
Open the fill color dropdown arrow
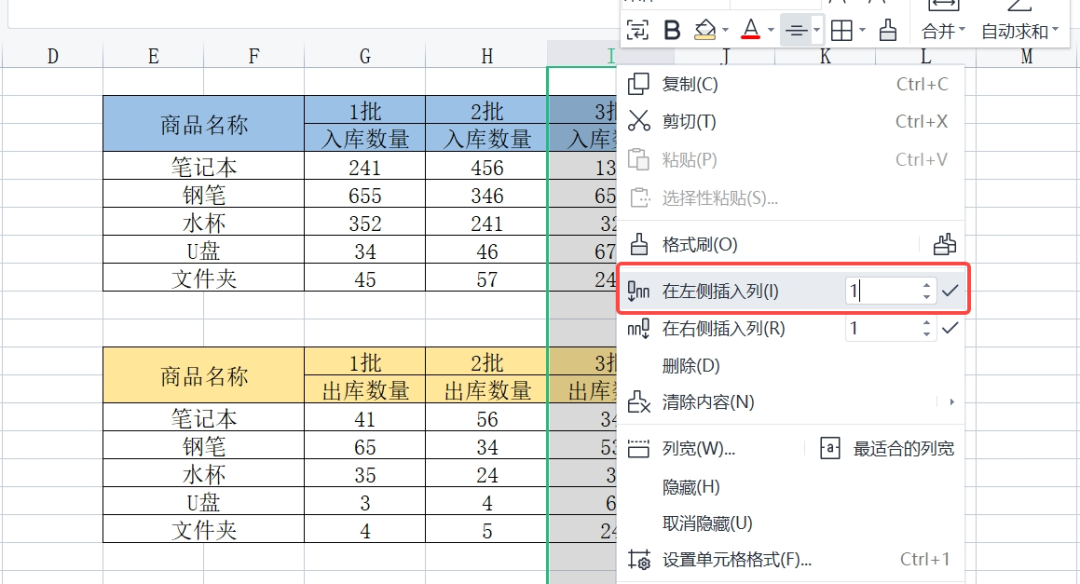point(725,30)
